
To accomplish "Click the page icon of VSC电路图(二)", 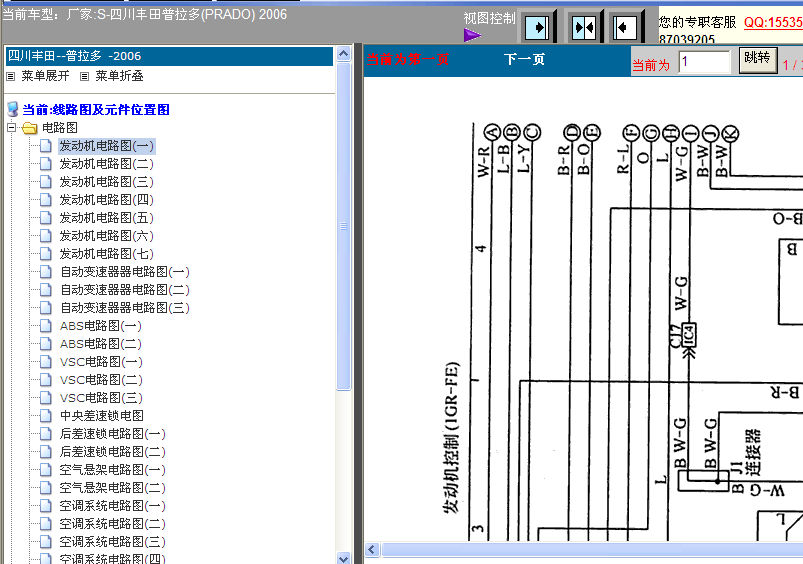I will pos(46,380).
